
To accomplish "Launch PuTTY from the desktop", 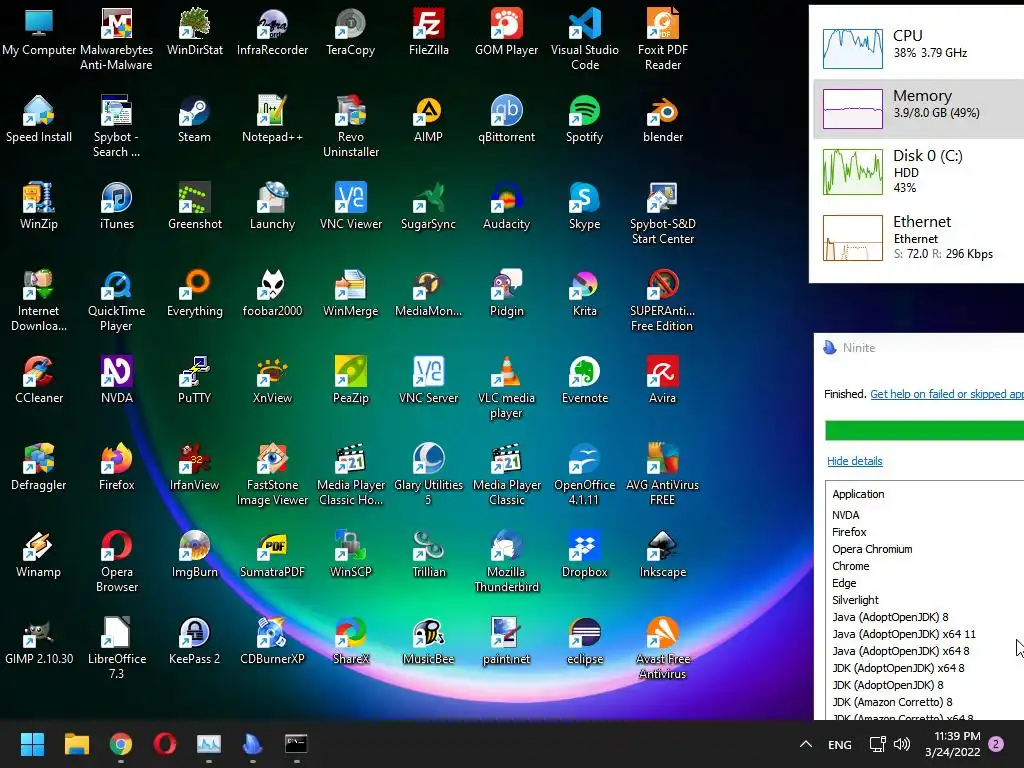I will point(194,380).
